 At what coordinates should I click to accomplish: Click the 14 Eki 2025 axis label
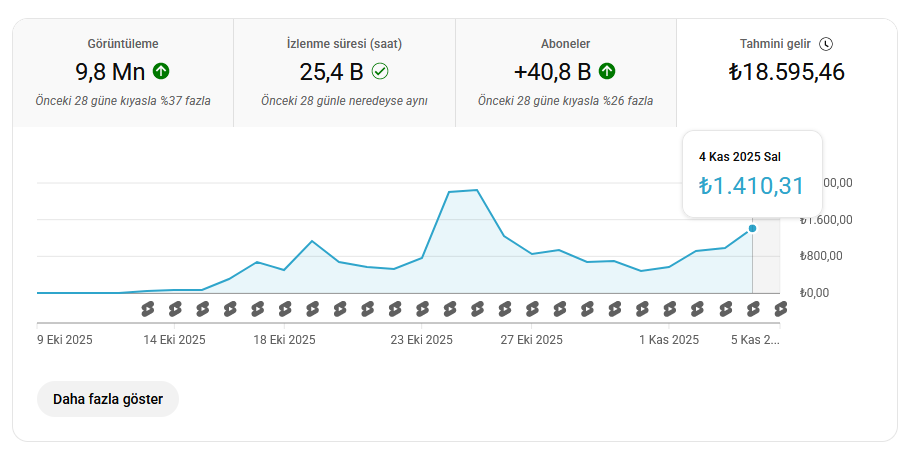[x=175, y=340]
